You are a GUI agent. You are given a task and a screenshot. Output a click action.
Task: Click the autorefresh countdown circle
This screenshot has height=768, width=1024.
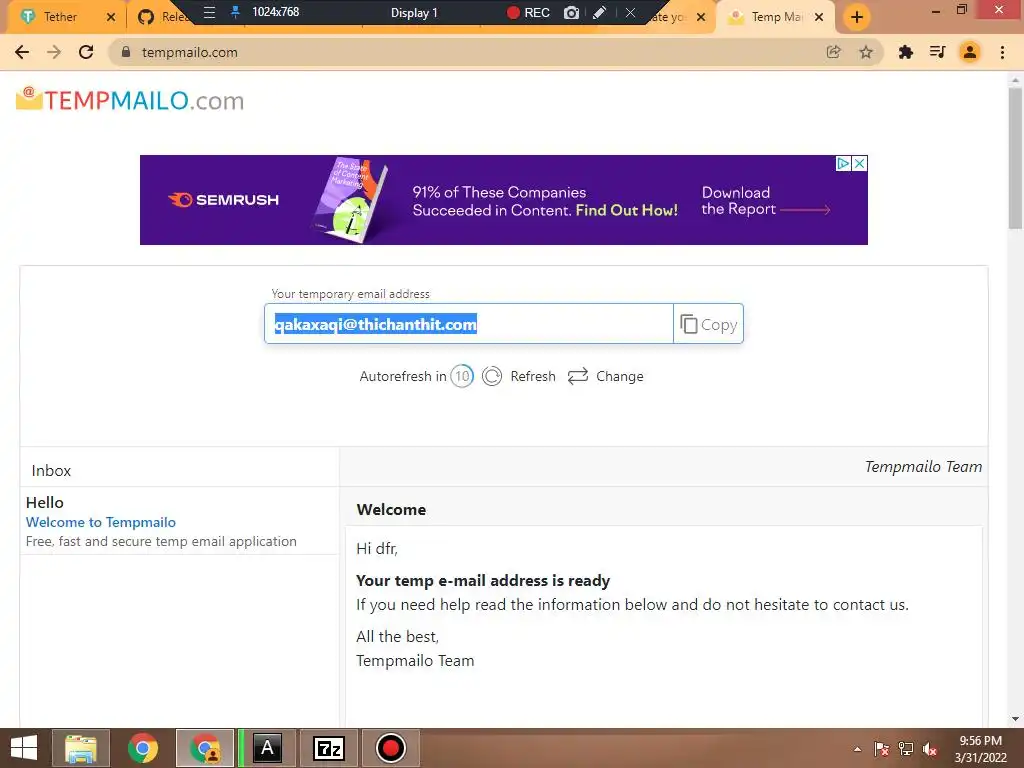(462, 376)
